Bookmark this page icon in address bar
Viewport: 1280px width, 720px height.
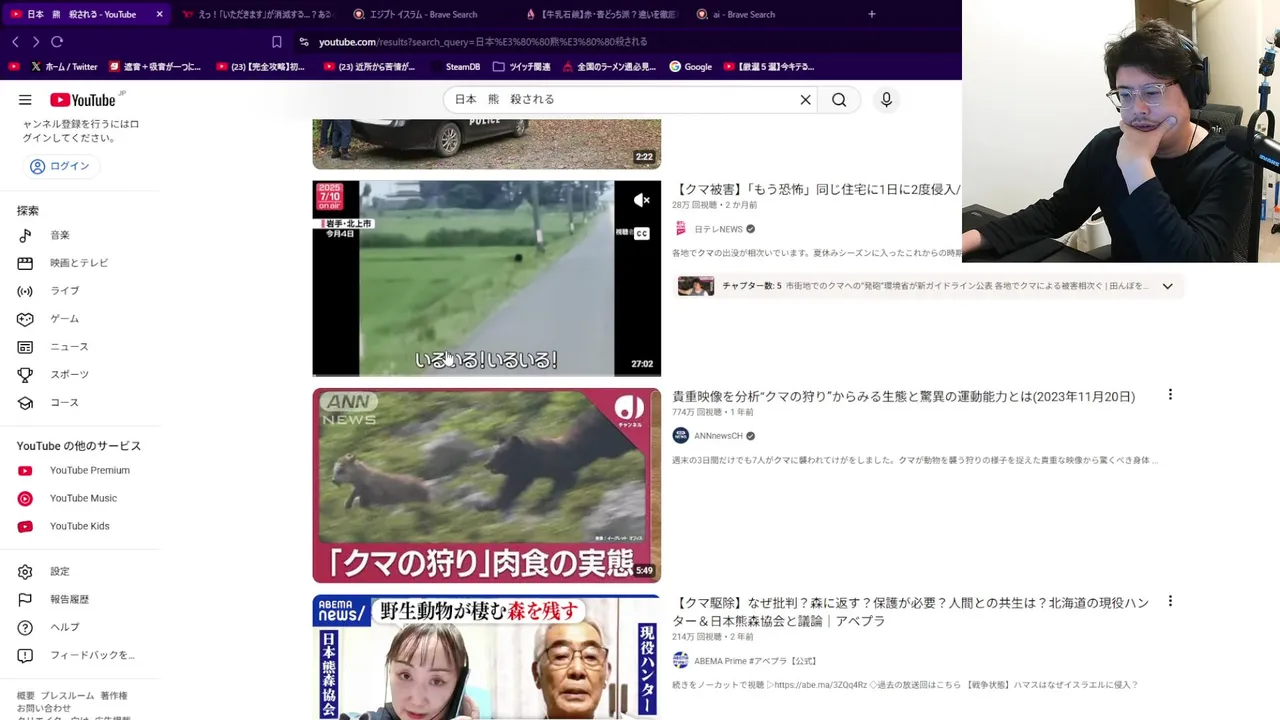(277, 42)
